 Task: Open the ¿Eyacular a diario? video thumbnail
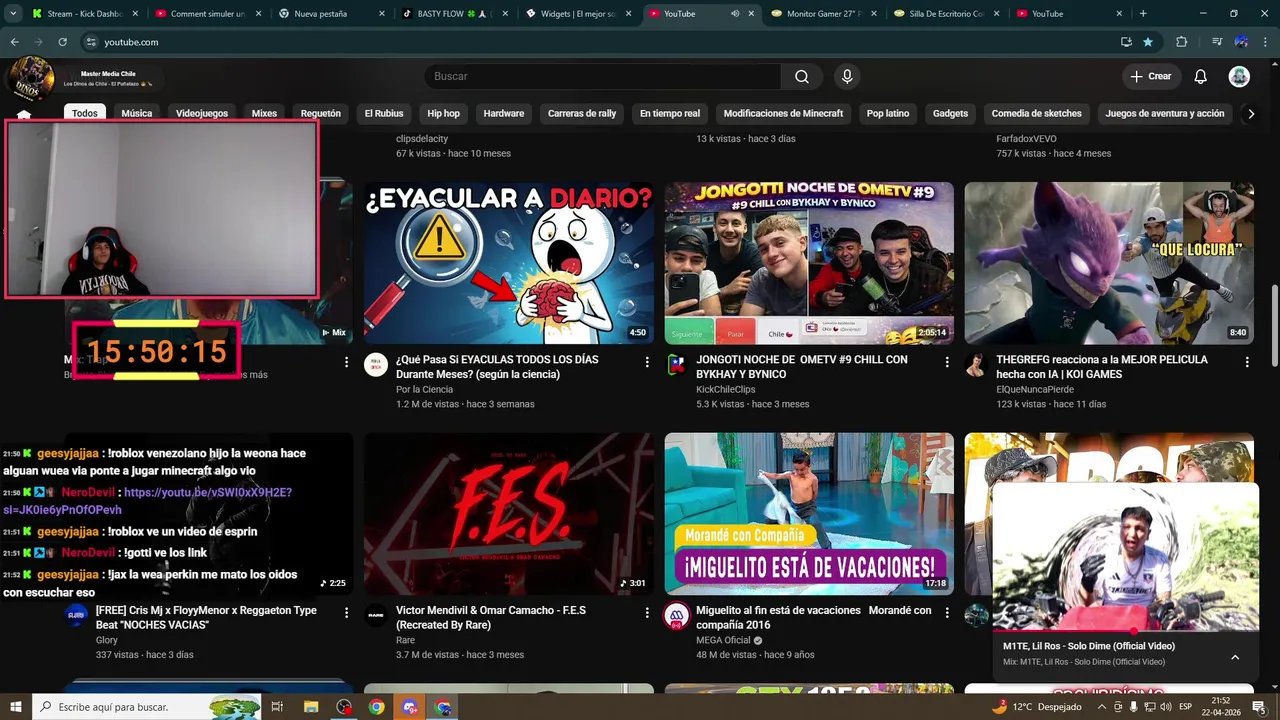click(x=509, y=263)
